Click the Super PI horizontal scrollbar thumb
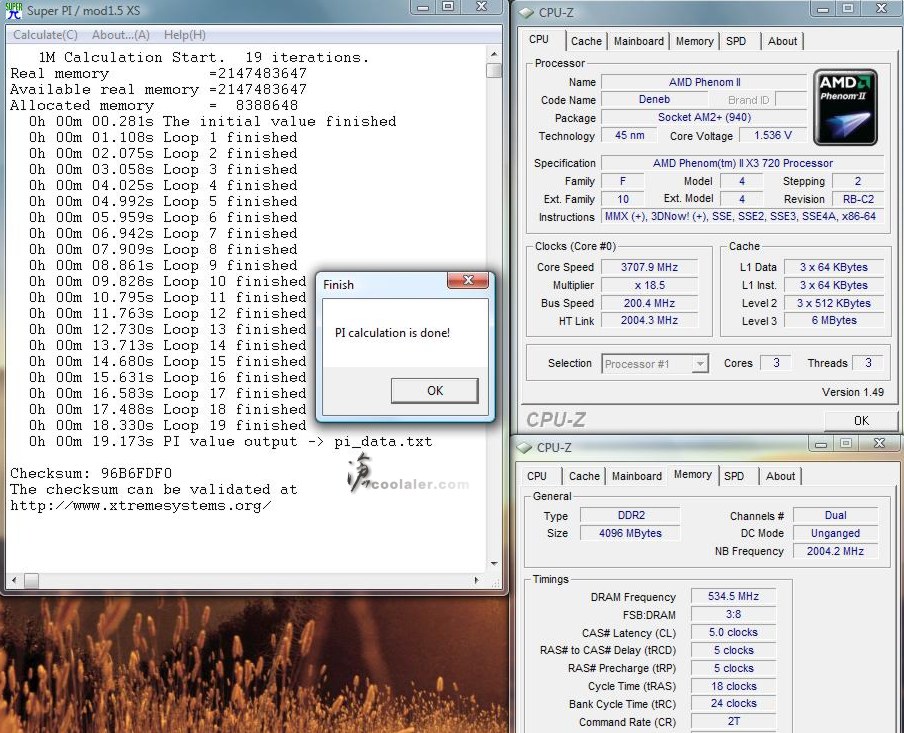This screenshot has height=733, width=904. click(x=32, y=580)
